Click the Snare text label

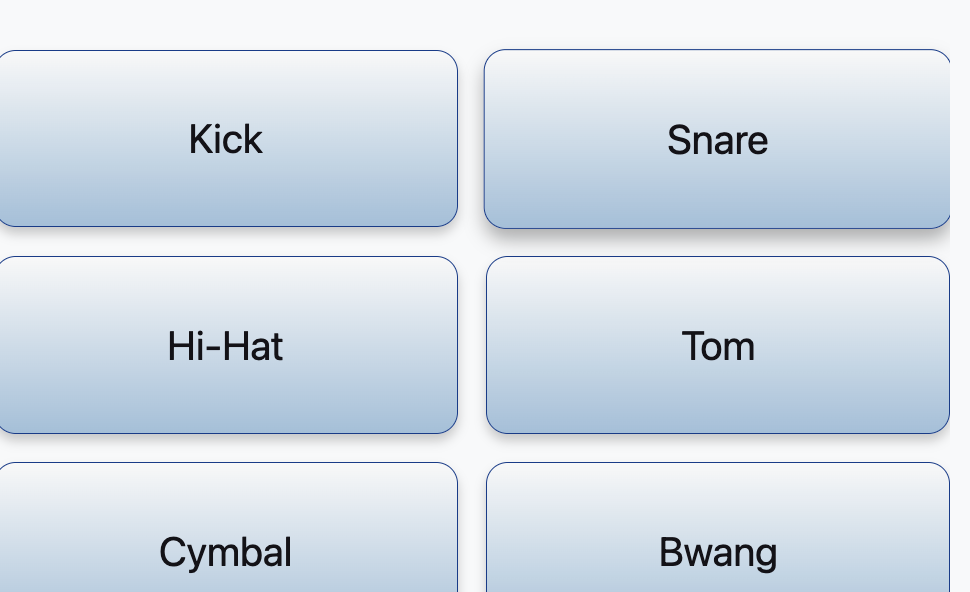717,140
